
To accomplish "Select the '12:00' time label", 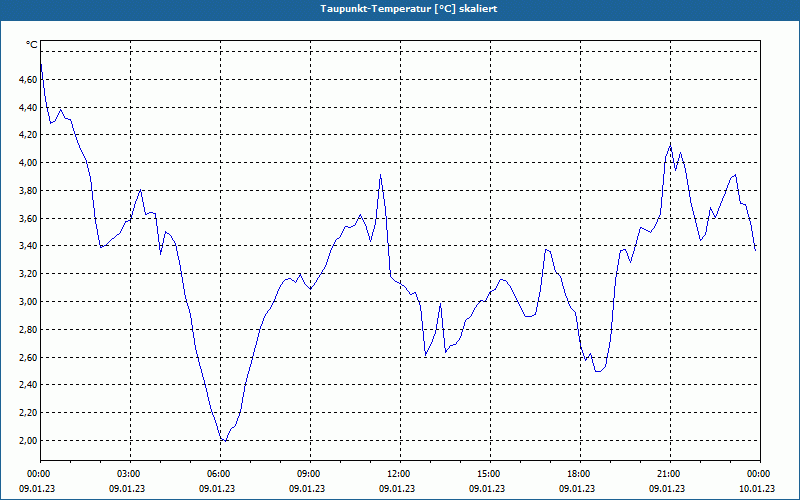I will pyautogui.click(x=400, y=474).
